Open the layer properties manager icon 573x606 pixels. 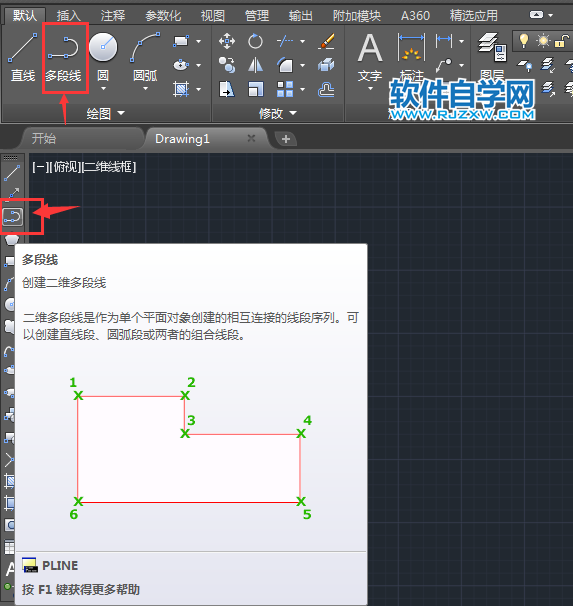pos(492,47)
